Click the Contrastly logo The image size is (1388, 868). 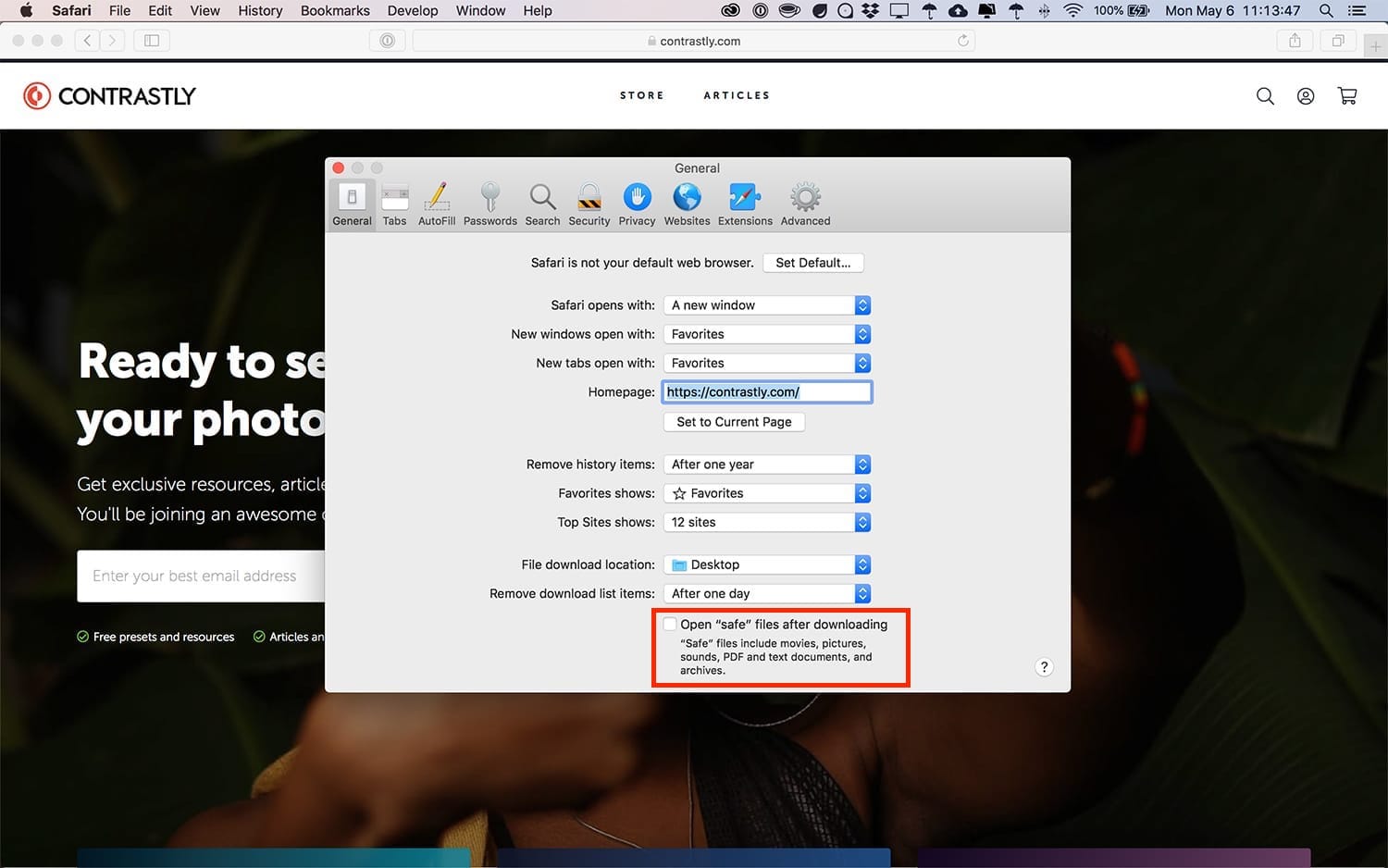109,95
